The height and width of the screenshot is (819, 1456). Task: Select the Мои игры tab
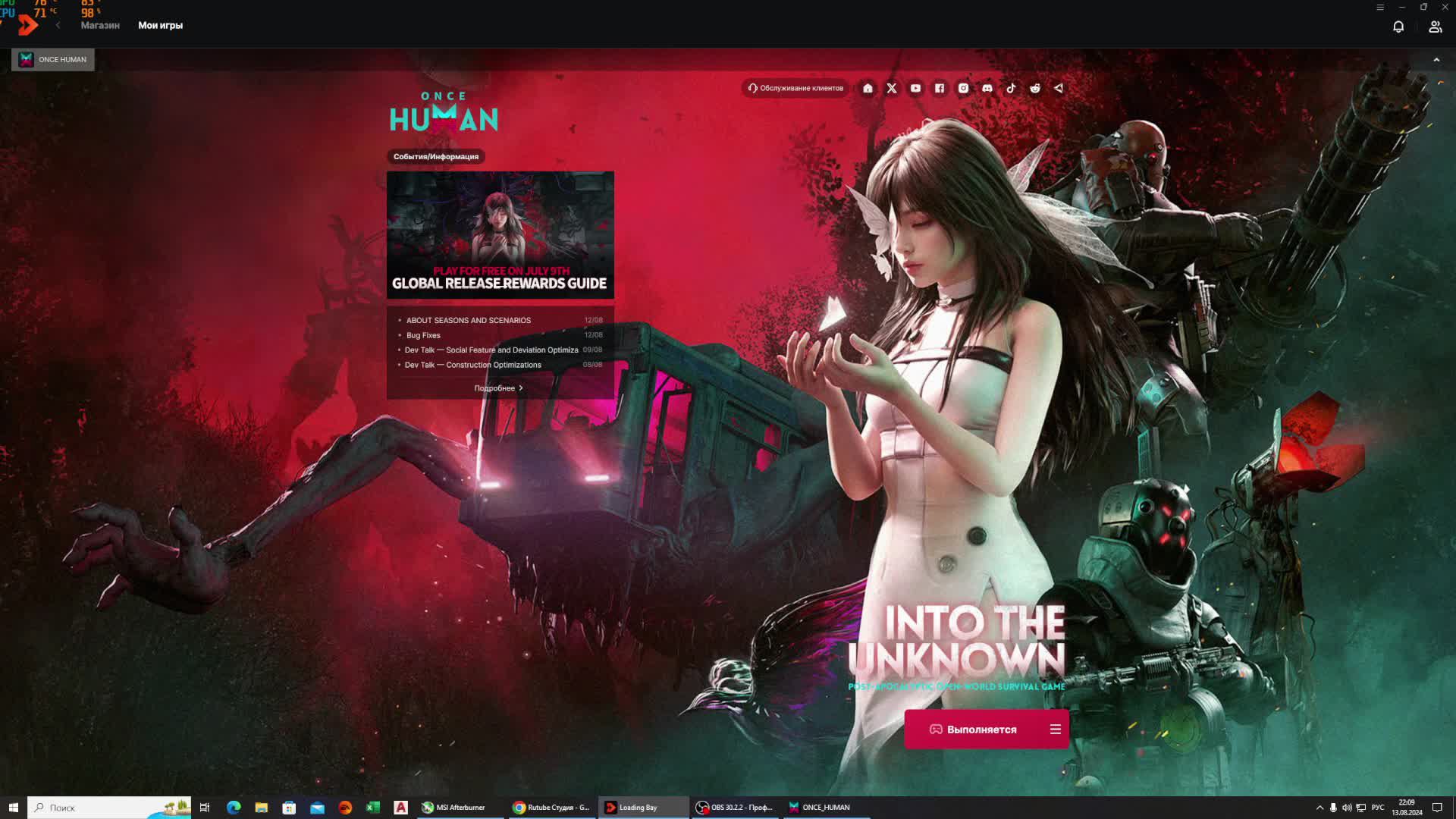tap(160, 25)
